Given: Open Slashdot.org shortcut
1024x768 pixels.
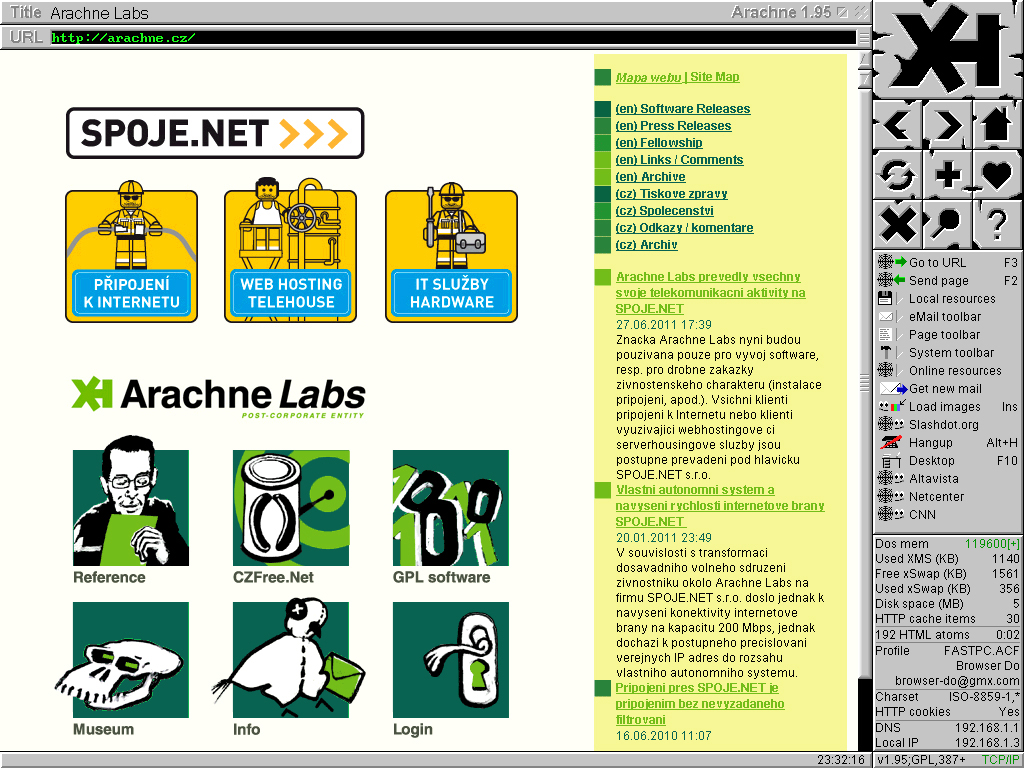Looking at the screenshot, I should point(948,424).
